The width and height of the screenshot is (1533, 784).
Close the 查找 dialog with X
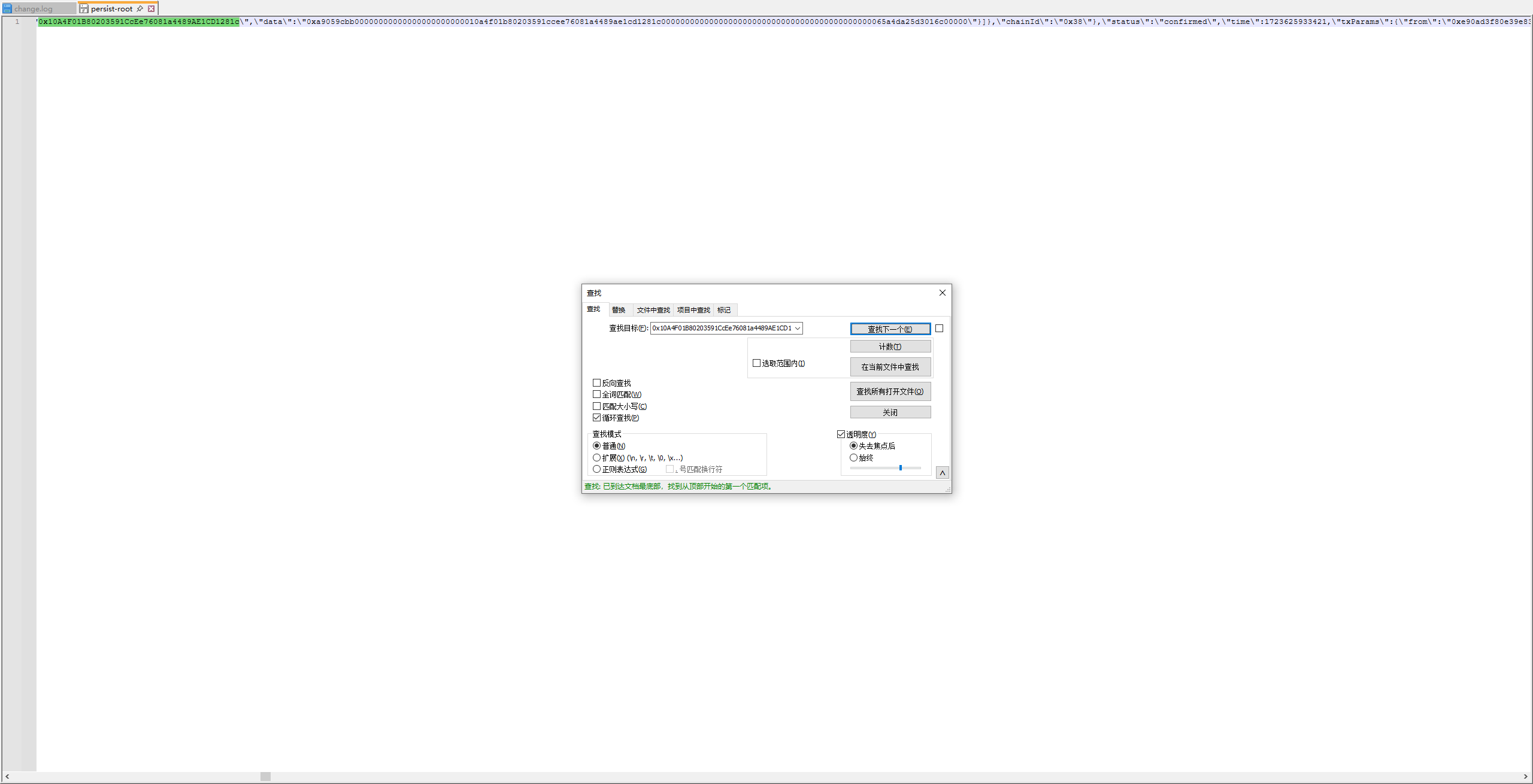tap(942, 293)
